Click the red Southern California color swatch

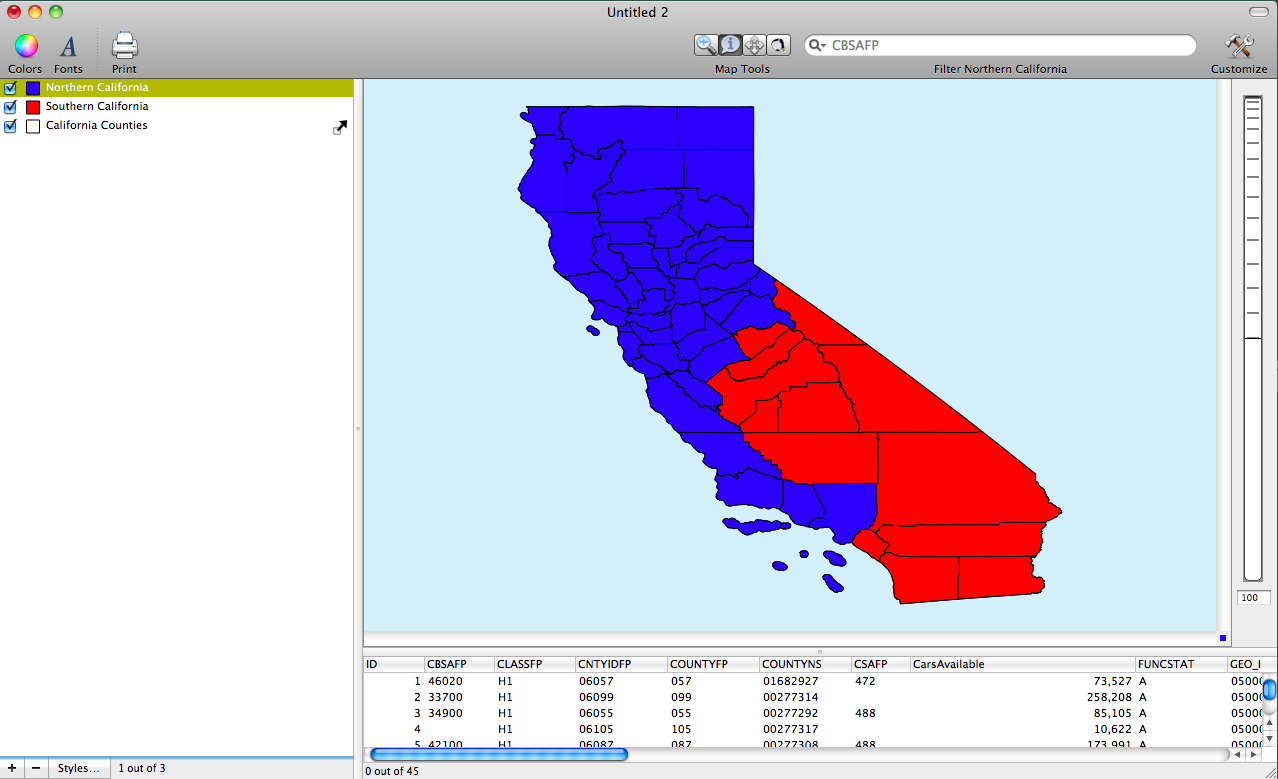pyautogui.click(x=33, y=107)
